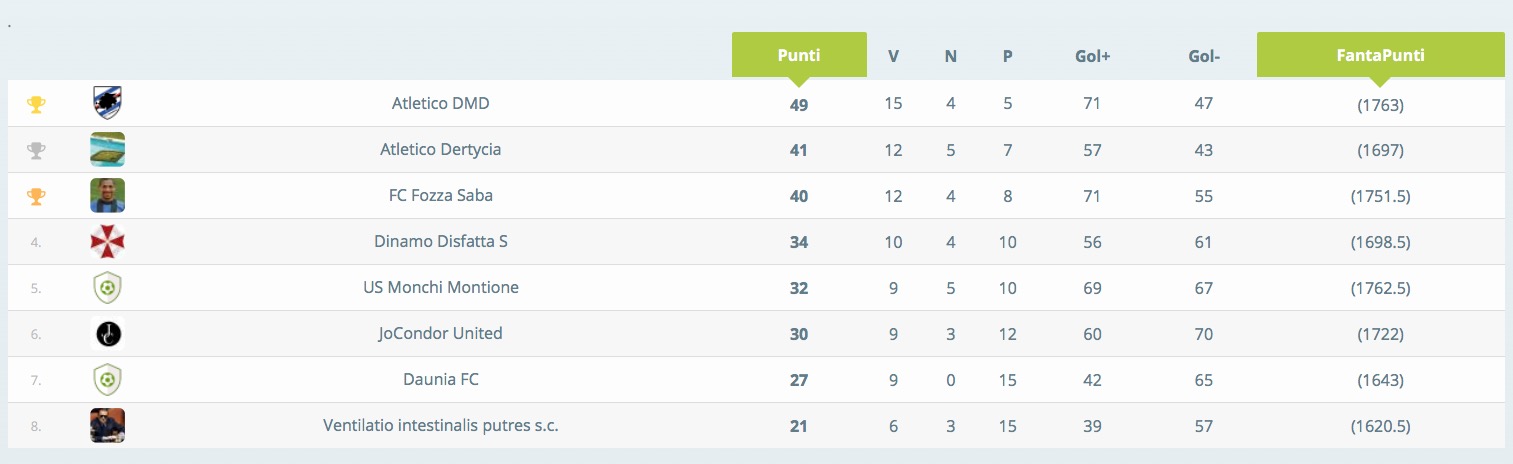Image resolution: width=1513 pixels, height=464 pixels.
Task: Open the JoCondor United team name
Action: [441, 333]
